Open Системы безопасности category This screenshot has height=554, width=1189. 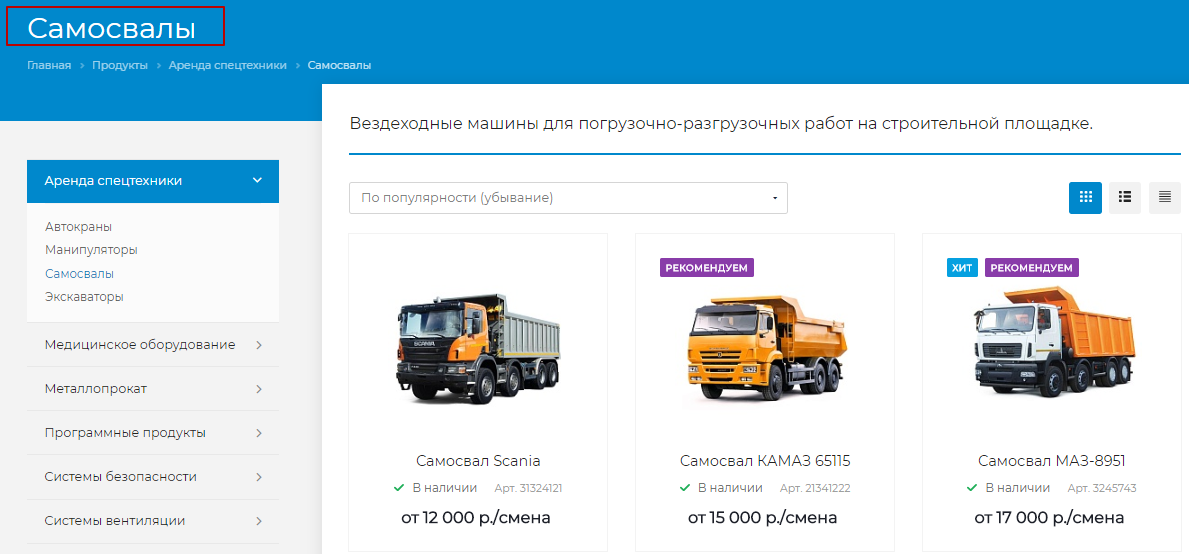[121, 477]
